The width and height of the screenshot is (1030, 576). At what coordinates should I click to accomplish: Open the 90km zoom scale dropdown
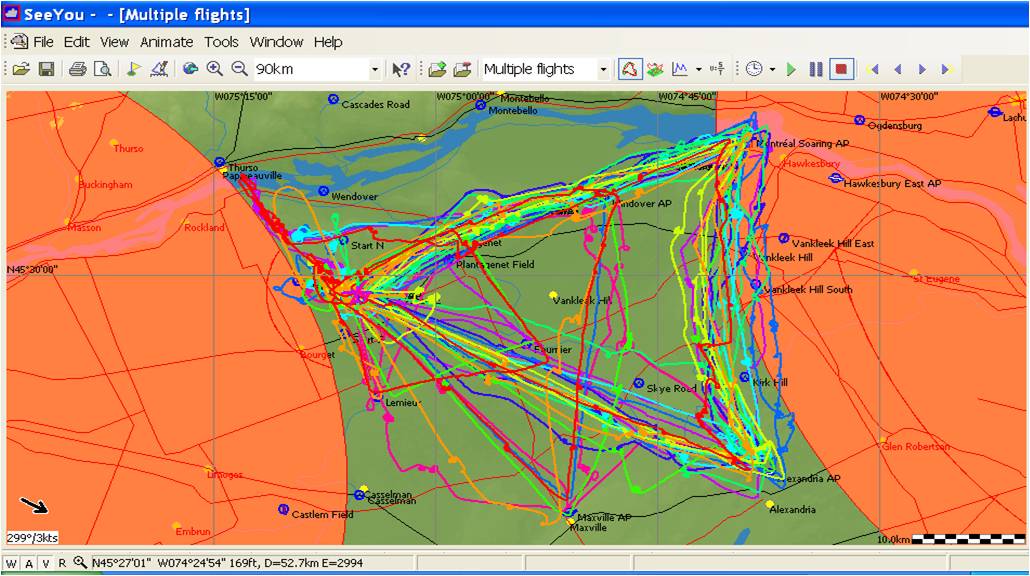coord(375,69)
